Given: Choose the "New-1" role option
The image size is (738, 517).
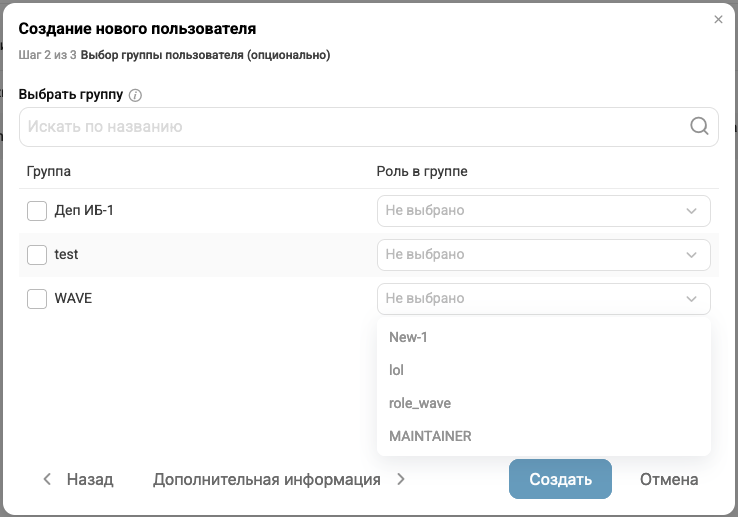Looking at the screenshot, I should click(x=408, y=337).
